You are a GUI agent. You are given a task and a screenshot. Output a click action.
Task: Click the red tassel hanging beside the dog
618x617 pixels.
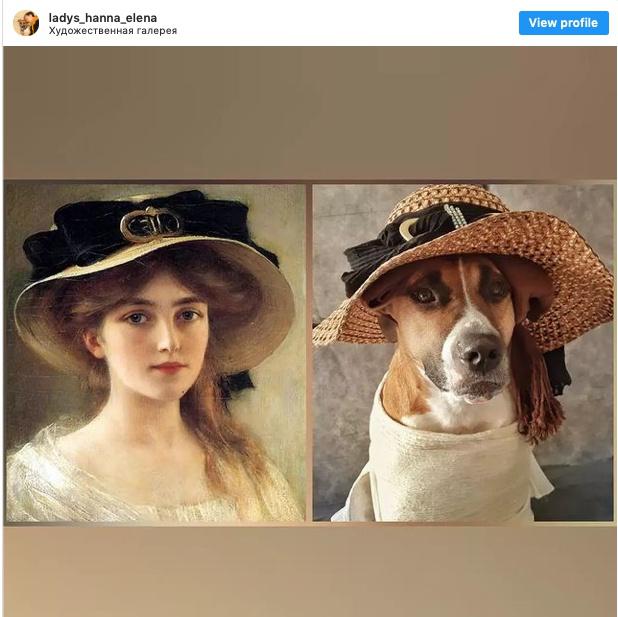tap(534, 388)
